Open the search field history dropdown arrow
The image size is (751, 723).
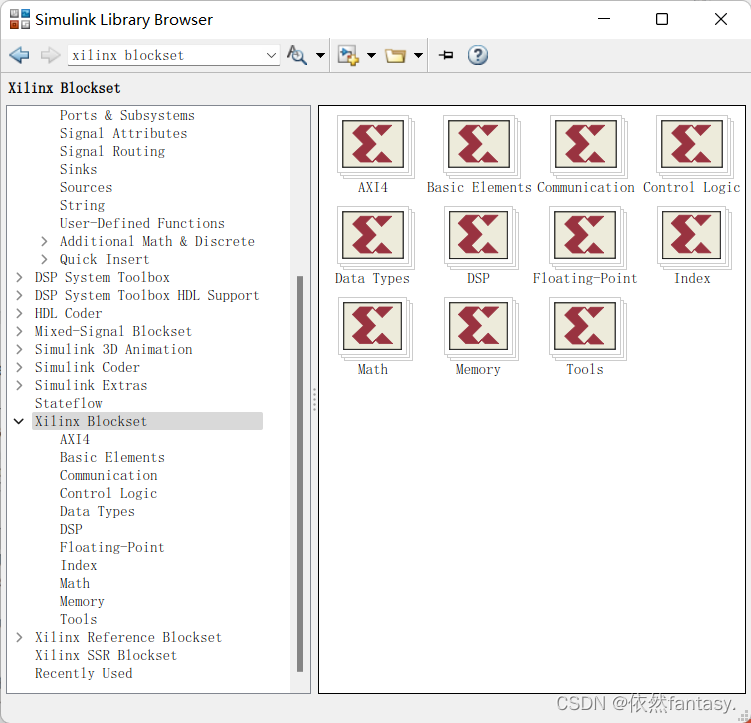coord(271,56)
